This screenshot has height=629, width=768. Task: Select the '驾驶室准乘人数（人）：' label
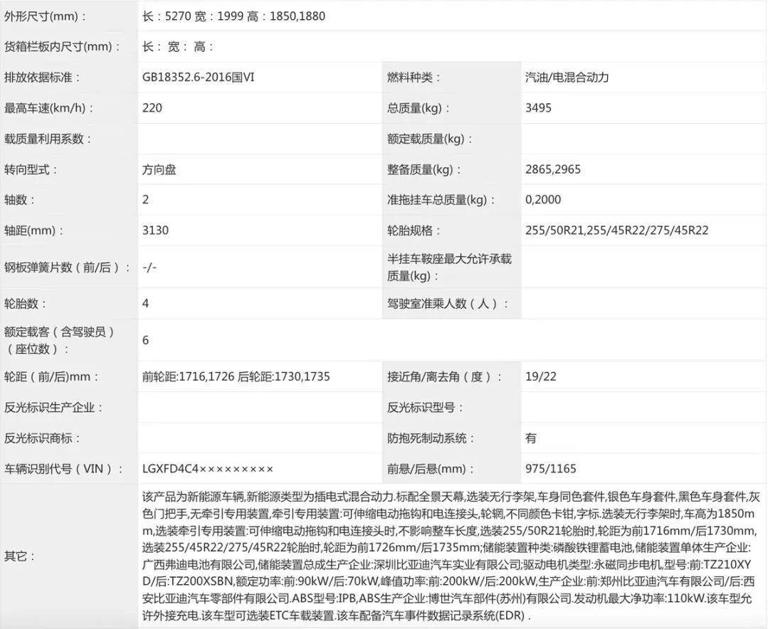pos(448,304)
